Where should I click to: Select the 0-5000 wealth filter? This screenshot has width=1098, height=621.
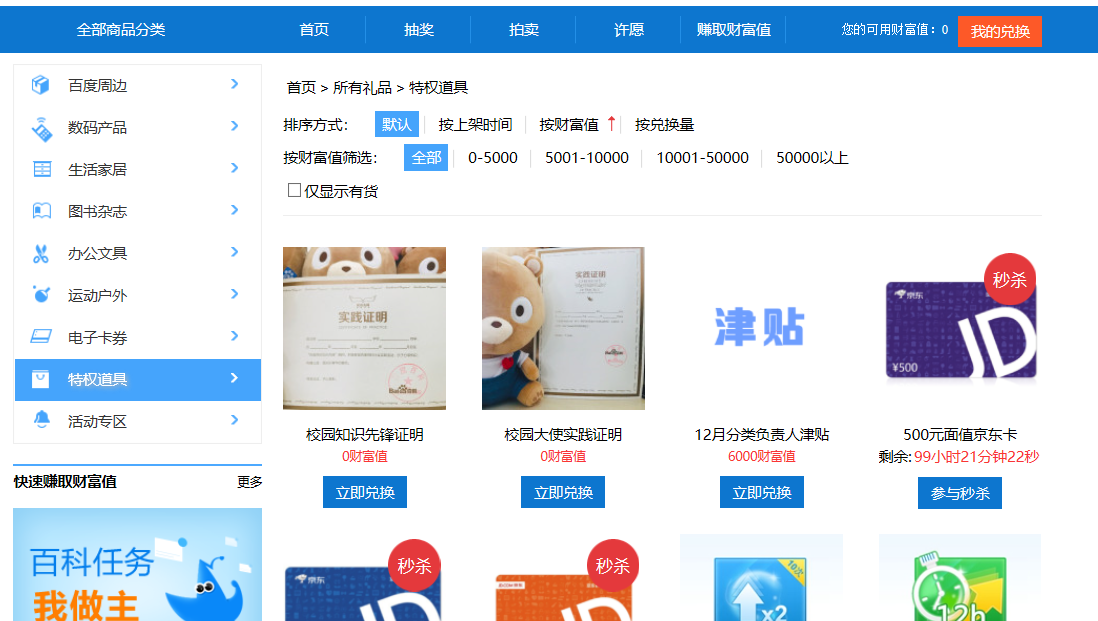click(x=493, y=158)
